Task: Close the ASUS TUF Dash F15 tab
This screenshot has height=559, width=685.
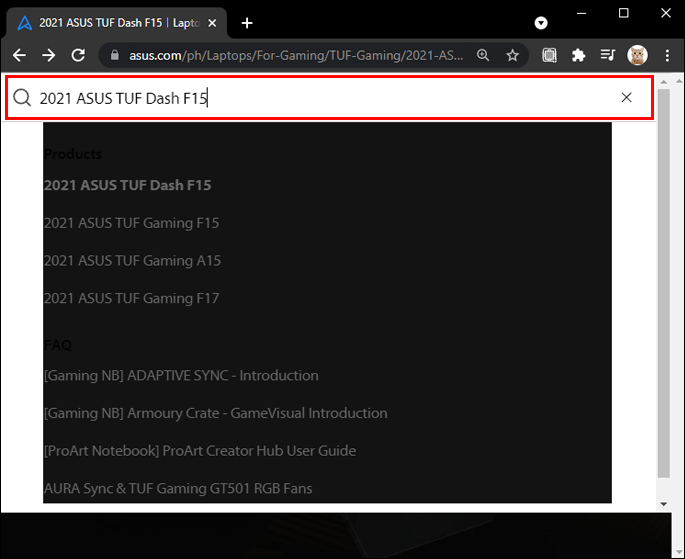Action: point(212,23)
